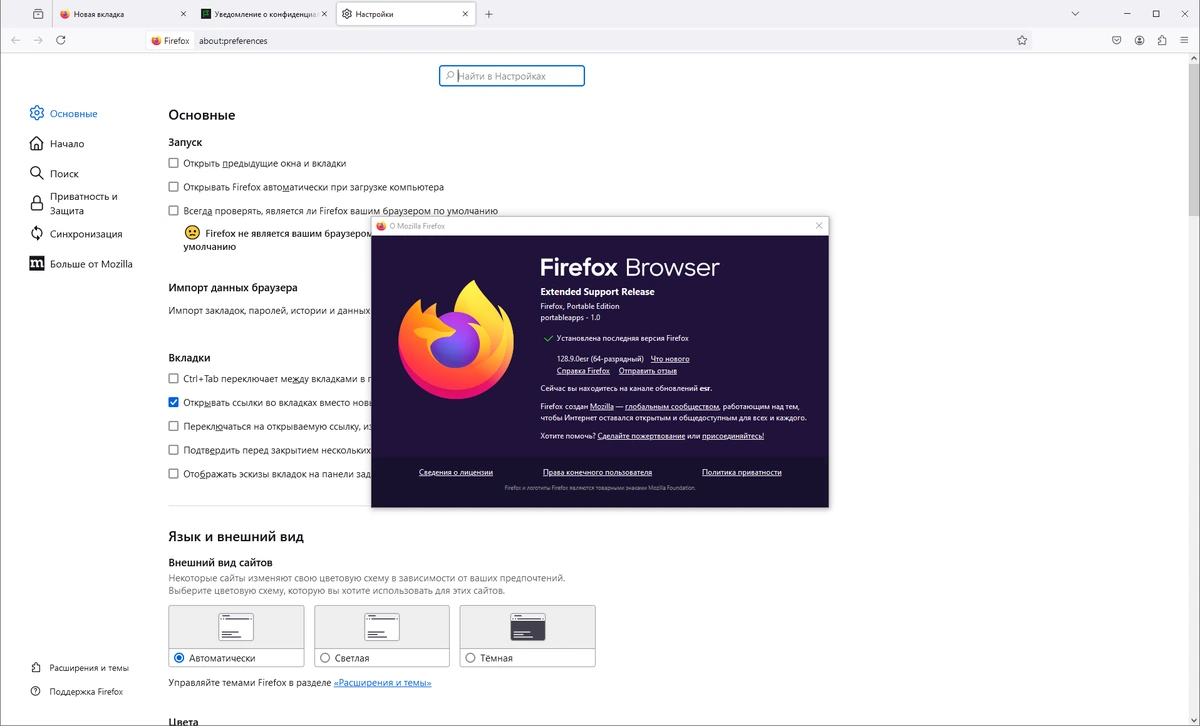
Task: Enable Открыть предыдущие окна и вкладки
Action: [174, 163]
